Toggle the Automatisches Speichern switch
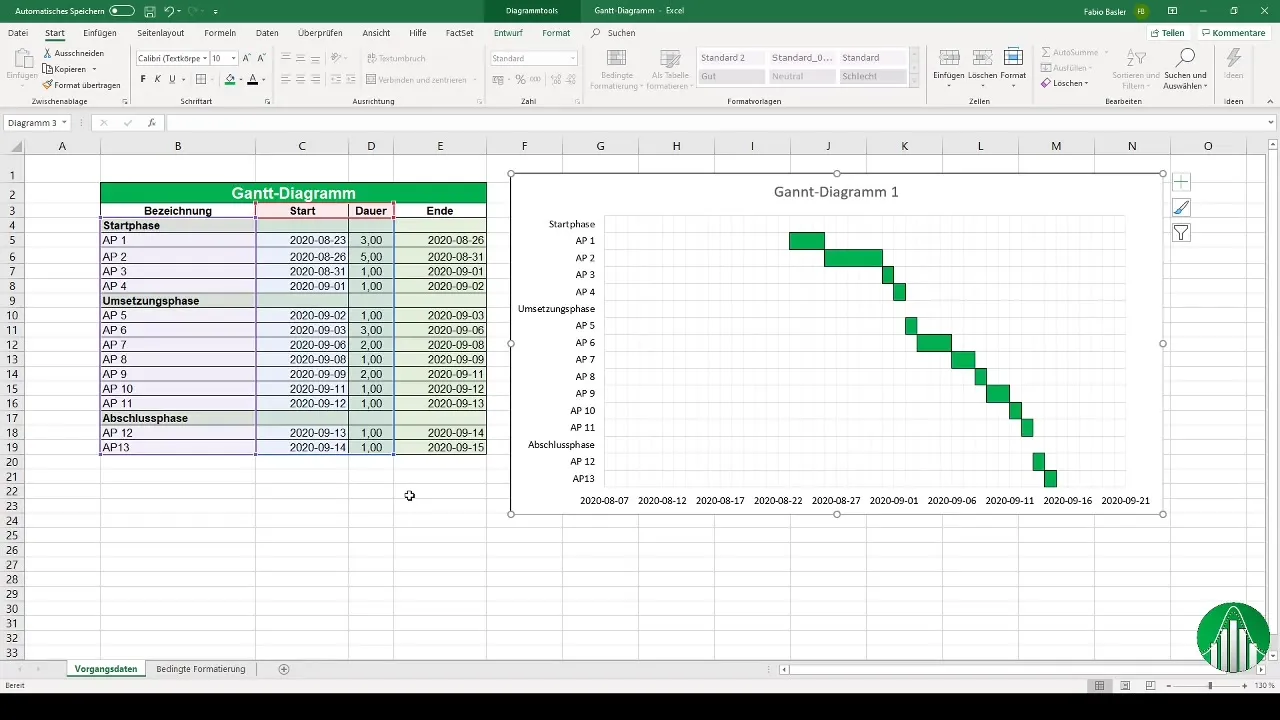1280x720 pixels. tap(122, 10)
